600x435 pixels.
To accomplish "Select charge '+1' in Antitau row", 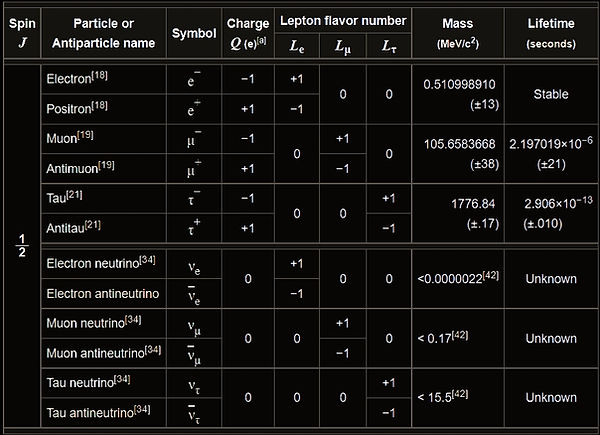I will click(x=248, y=228).
